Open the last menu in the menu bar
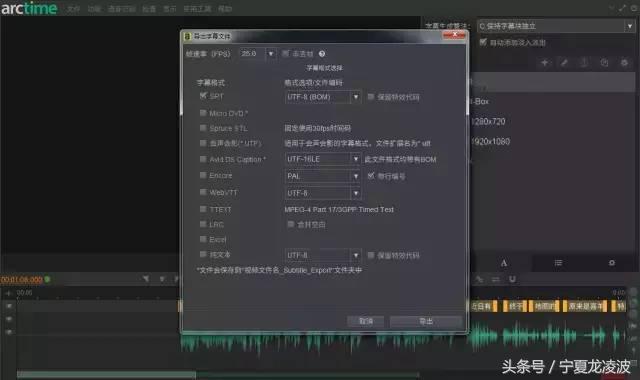The width and height of the screenshot is (640, 380). (x=225, y=9)
